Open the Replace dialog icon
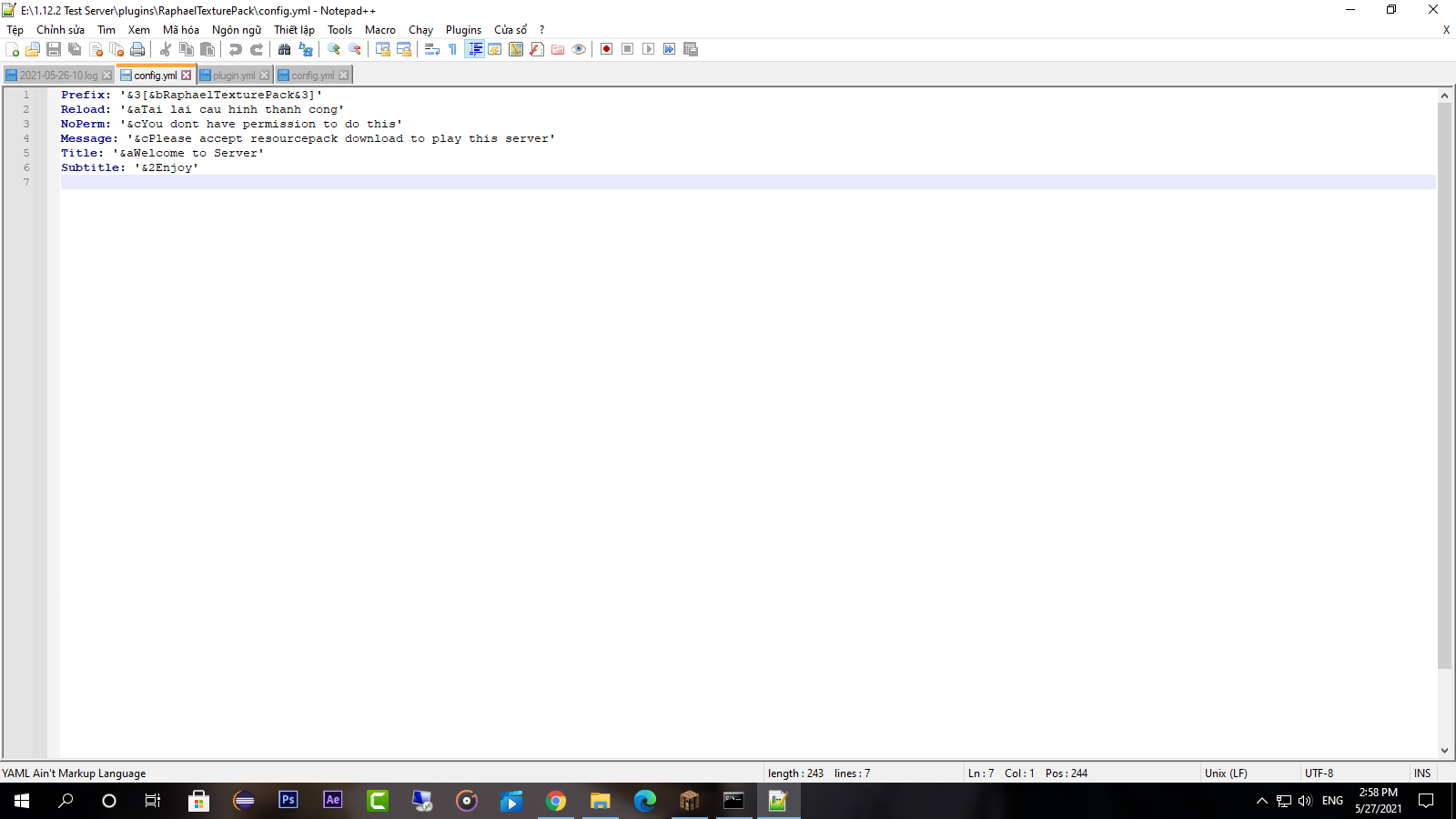Viewport: 1456px width, 819px height. click(306, 49)
